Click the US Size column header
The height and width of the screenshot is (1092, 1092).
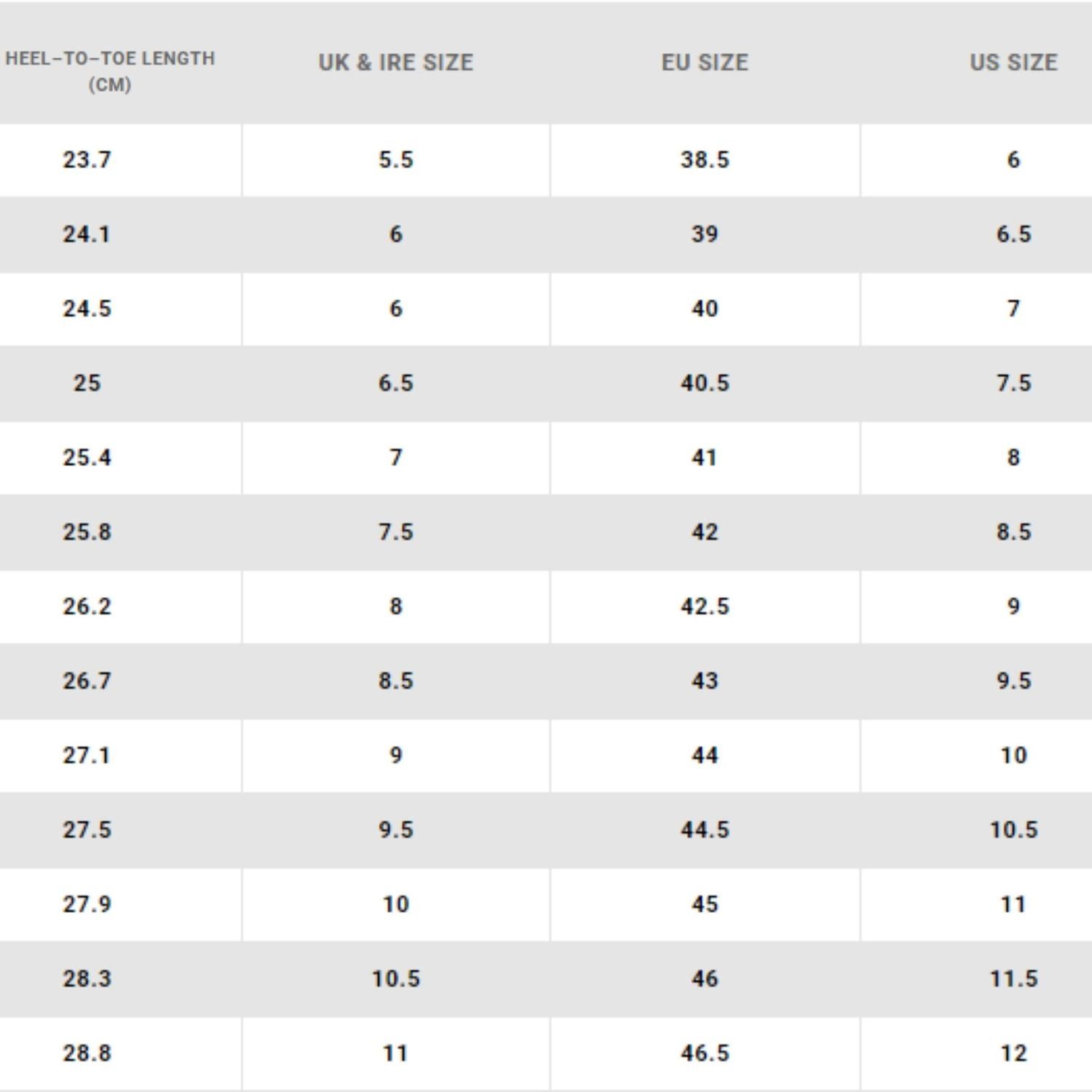point(1013,63)
